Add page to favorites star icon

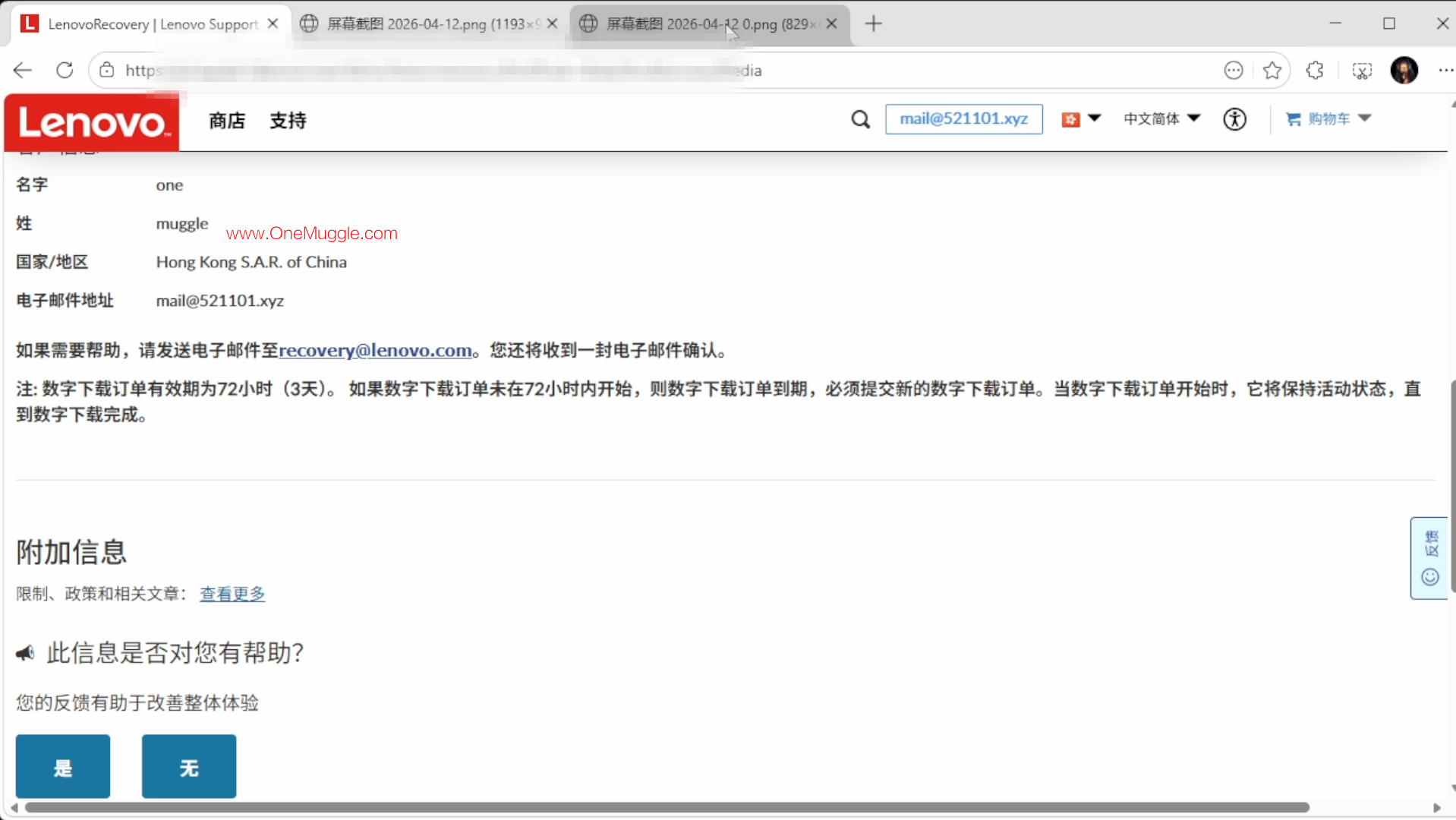coord(1272,71)
